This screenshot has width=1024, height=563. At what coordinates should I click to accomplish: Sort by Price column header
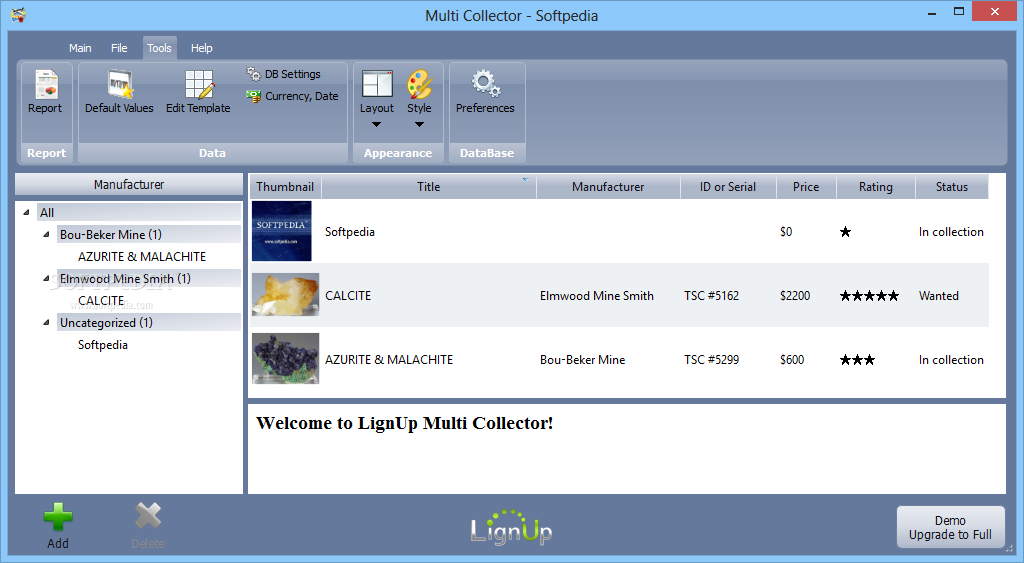[x=806, y=187]
